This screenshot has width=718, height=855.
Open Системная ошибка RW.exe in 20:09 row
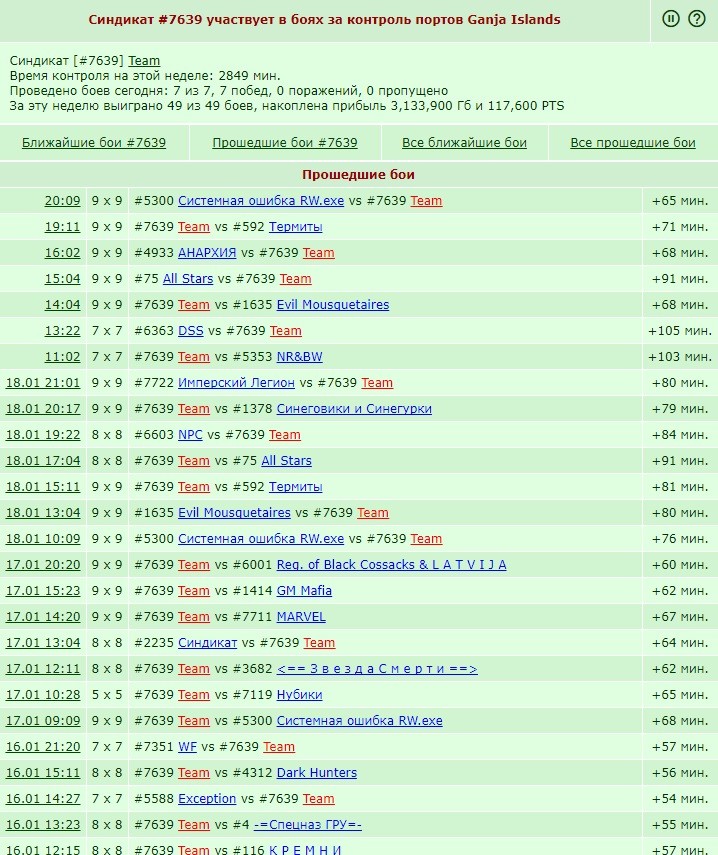point(261,201)
